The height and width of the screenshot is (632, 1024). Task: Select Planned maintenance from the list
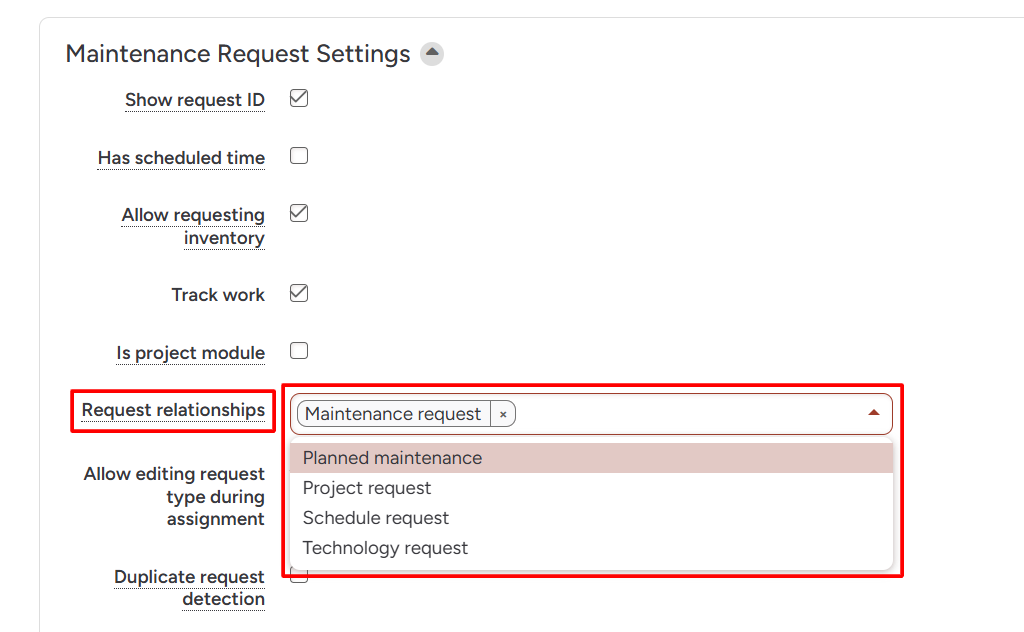(392, 458)
